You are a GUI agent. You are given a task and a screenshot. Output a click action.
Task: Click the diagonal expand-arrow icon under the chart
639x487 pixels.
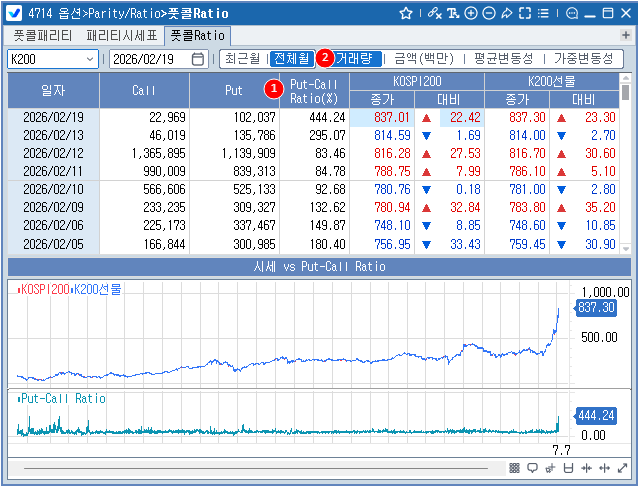pyautogui.click(x=624, y=468)
